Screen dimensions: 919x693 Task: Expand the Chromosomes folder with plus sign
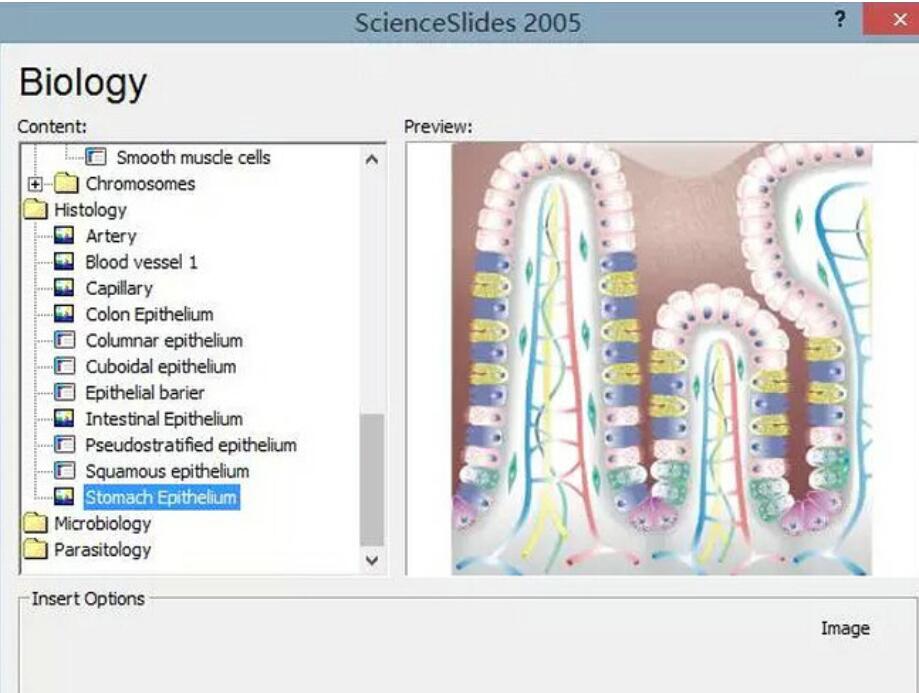pos(37,184)
